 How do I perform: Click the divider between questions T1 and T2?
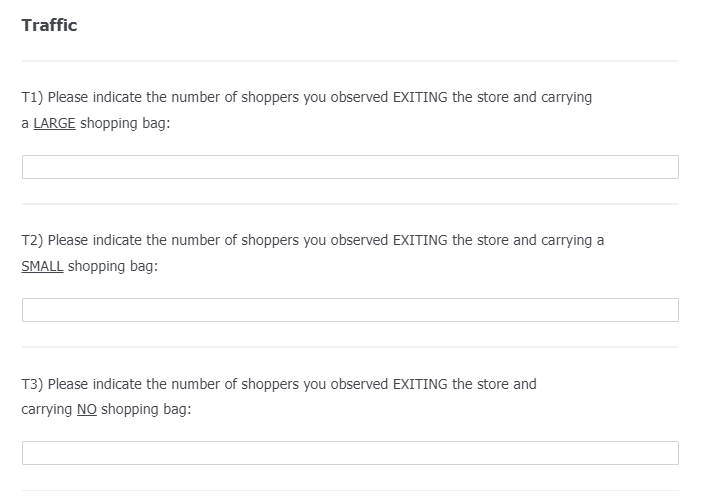(350, 204)
